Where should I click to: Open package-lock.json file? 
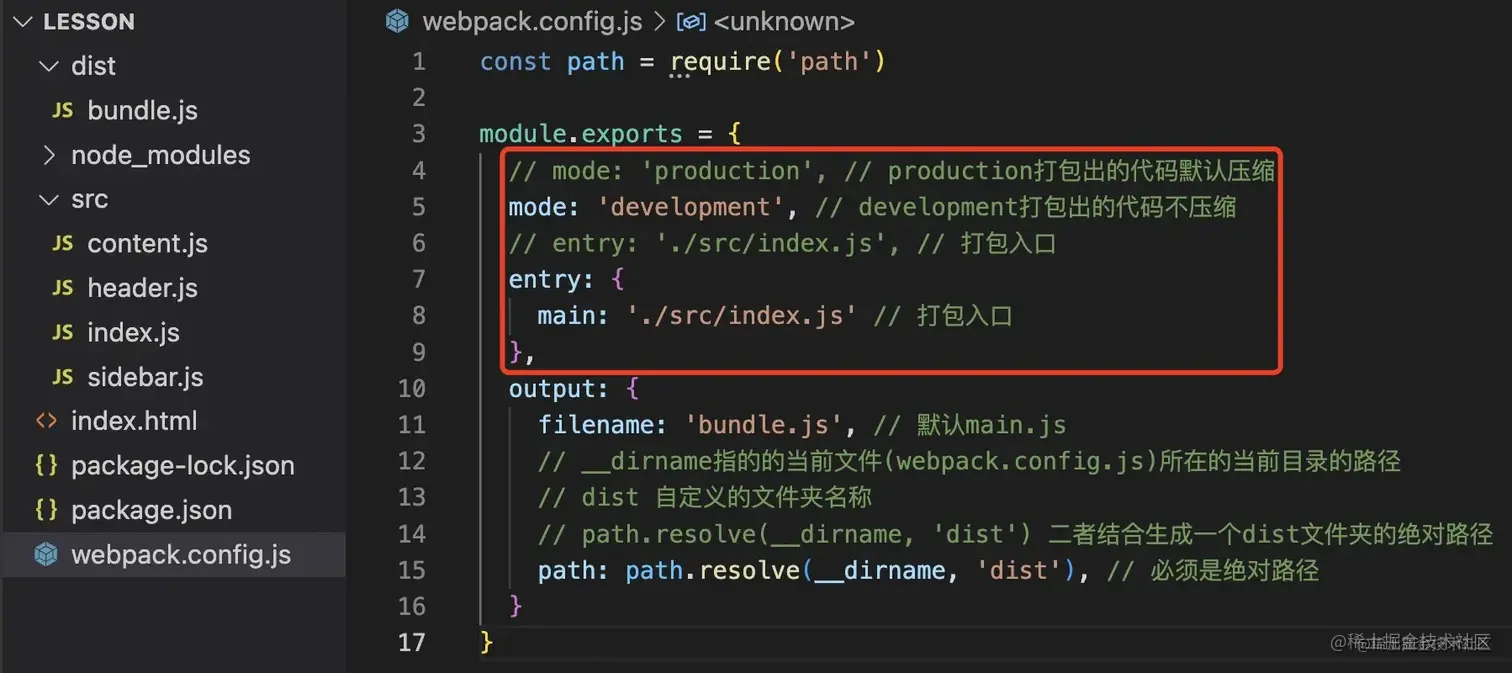pos(183,466)
